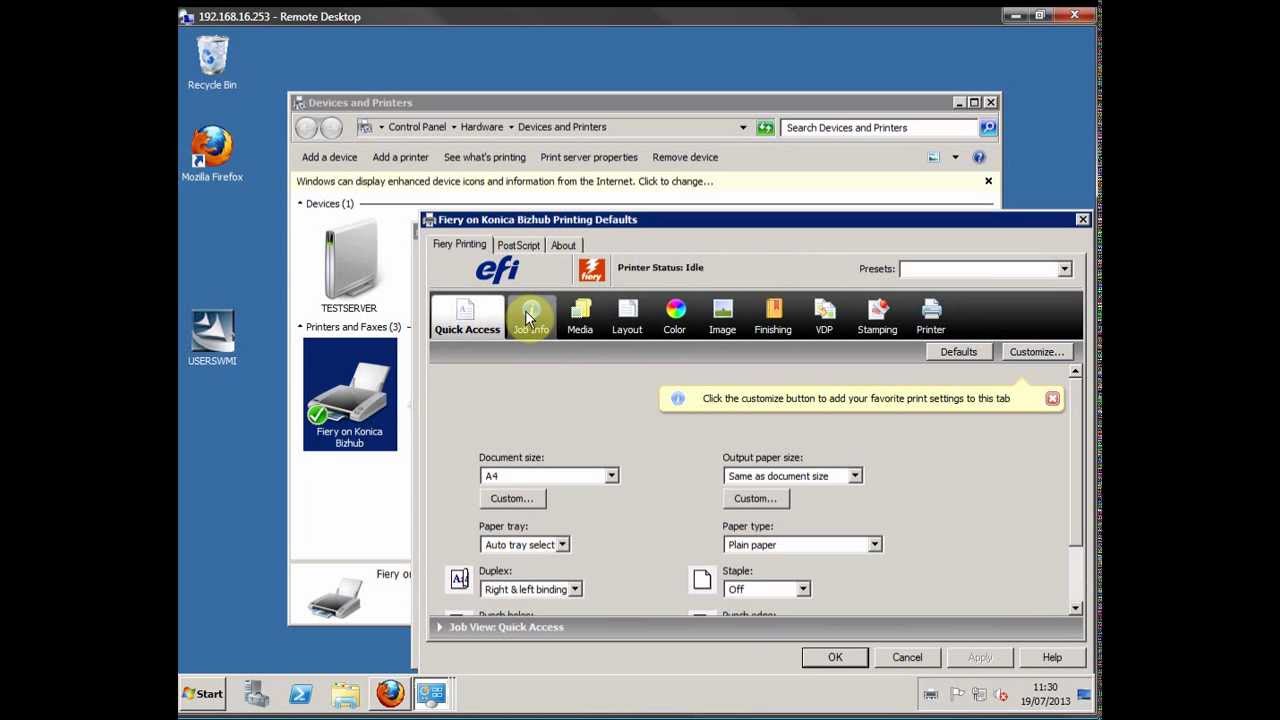The width and height of the screenshot is (1280, 720).
Task: Open Windows Explorer folder in taskbar
Action: 346,693
